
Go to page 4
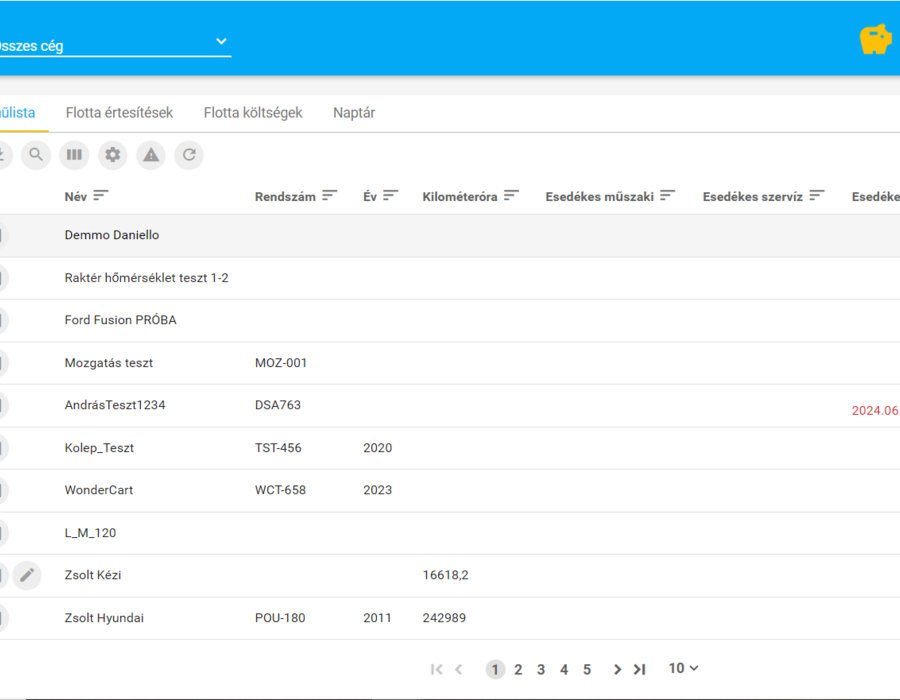pyautogui.click(x=564, y=670)
